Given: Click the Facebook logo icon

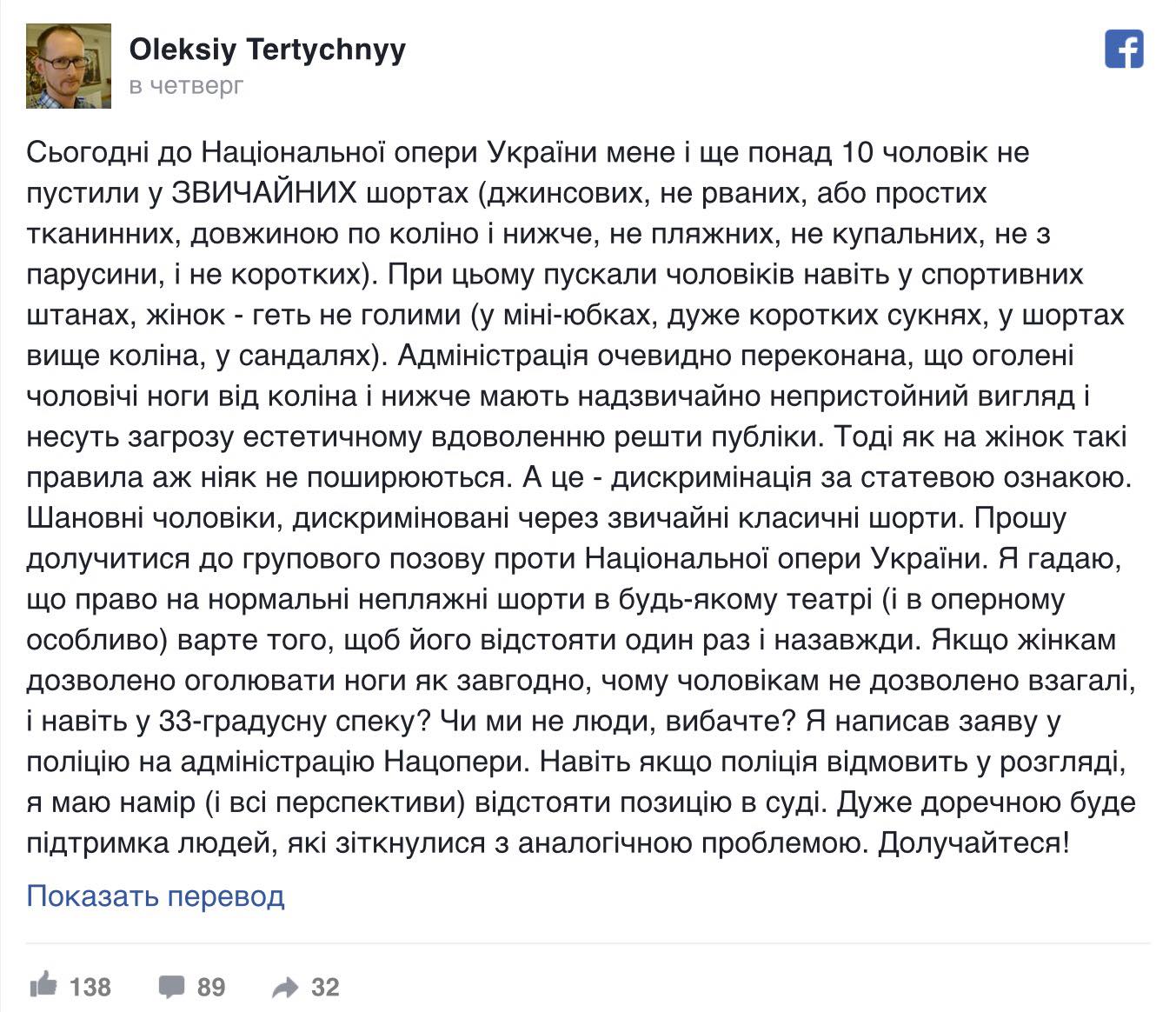Looking at the screenshot, I should (x=1123, y=49).
